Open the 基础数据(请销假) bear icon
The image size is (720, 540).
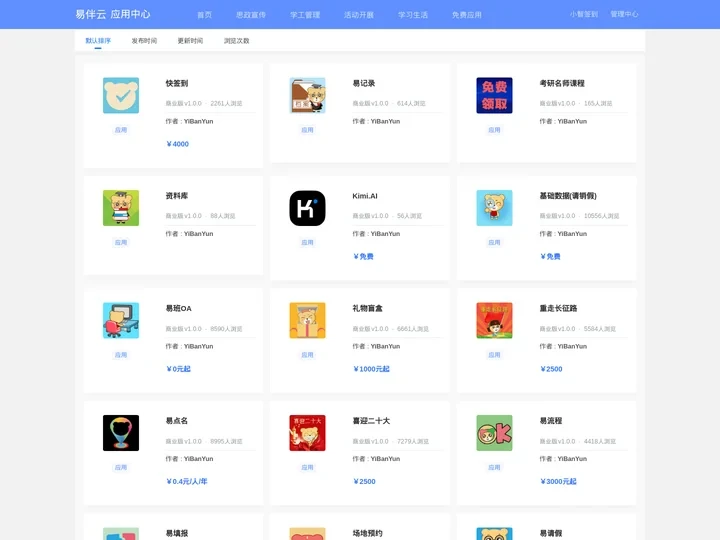[494, 208]
